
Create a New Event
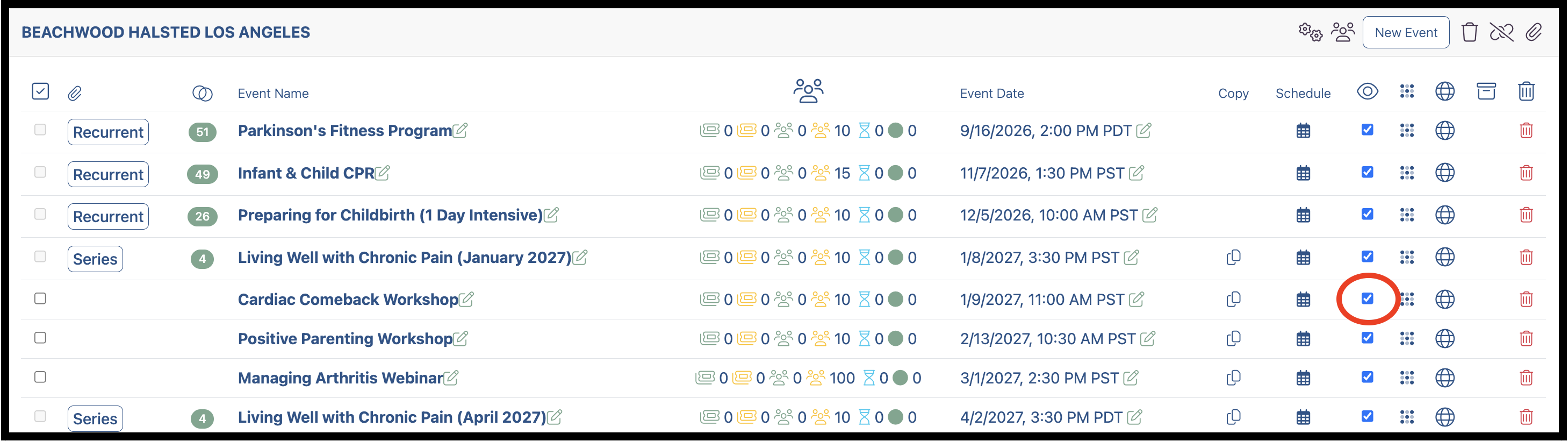(1406, 32)
